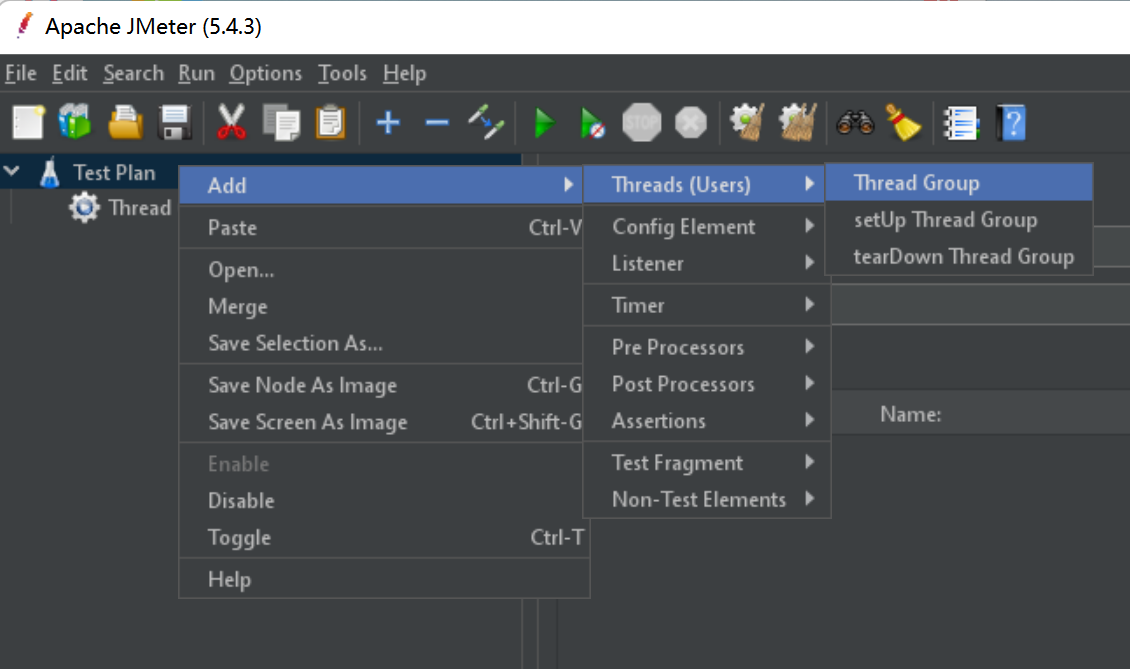Start the test with green play icon
Image resolution: width=1130 pixels, height=669 pixels.
click(x=544, y=123)
